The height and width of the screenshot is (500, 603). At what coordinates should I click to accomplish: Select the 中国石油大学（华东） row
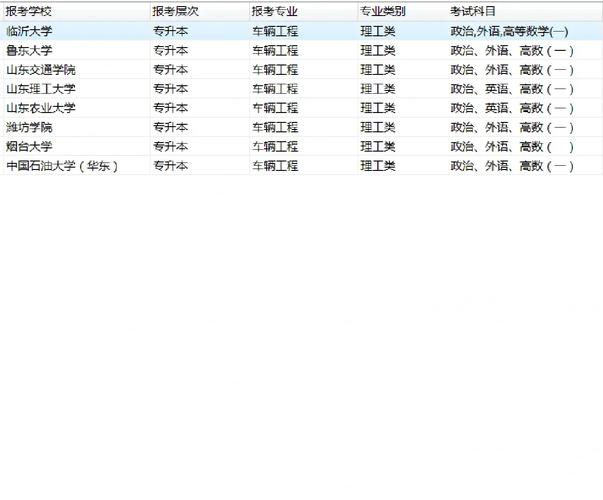click(302, 166)
